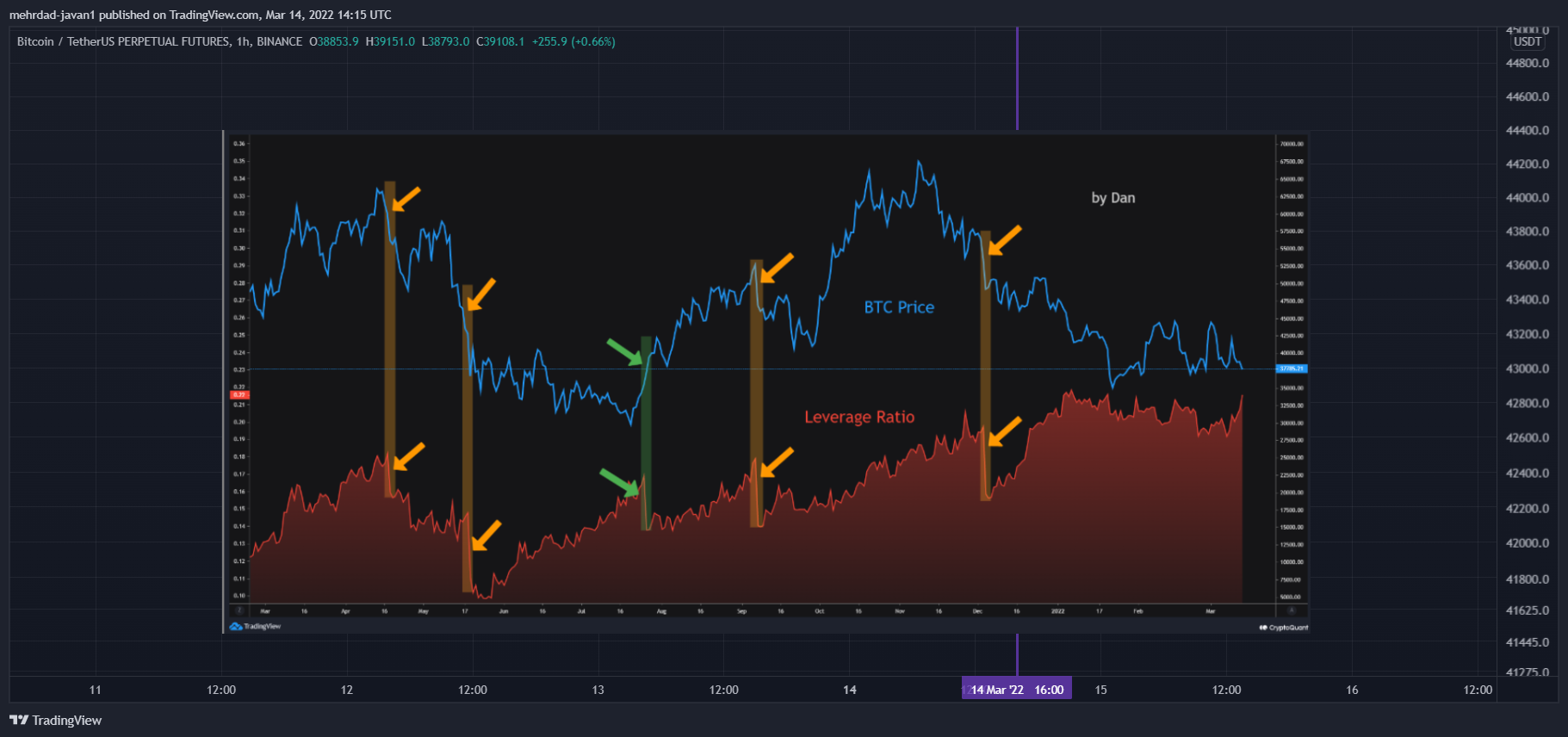
Task: Click the purple vertical time marker line above chart
Action: (1017, 78)
